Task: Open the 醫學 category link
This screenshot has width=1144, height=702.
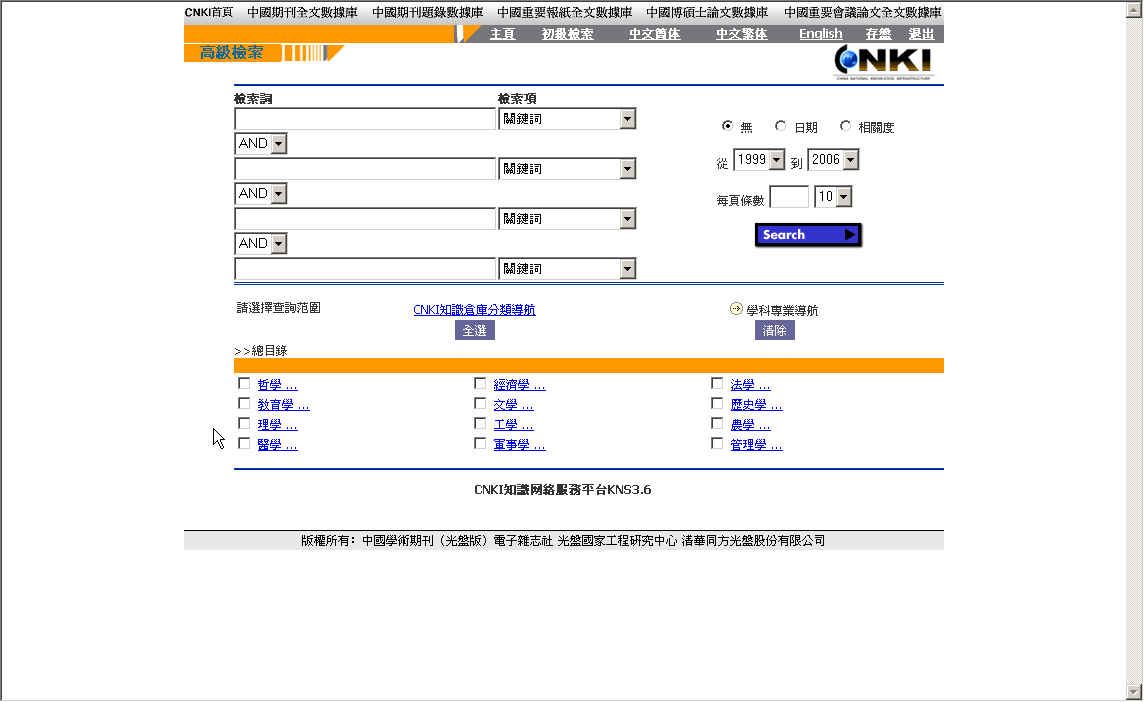Action: [x=277, y=444]
